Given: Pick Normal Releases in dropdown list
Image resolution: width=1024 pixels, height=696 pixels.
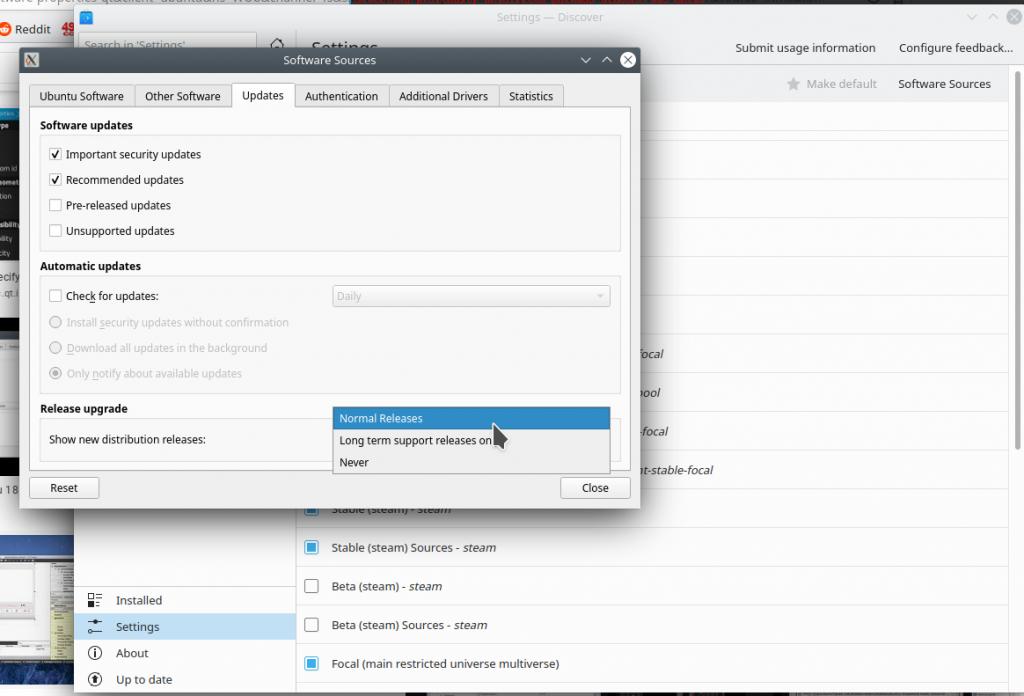Looking at the screenshot, I should [381, 419].
